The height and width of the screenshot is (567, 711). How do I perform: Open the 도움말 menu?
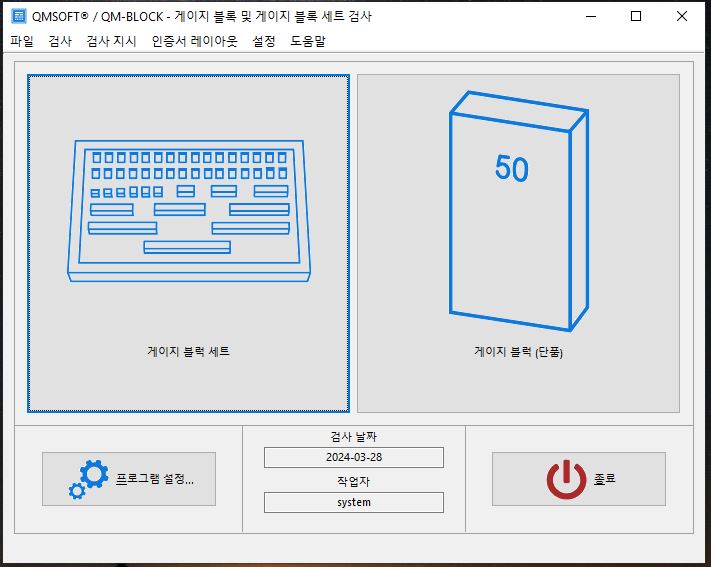(308, 41)
